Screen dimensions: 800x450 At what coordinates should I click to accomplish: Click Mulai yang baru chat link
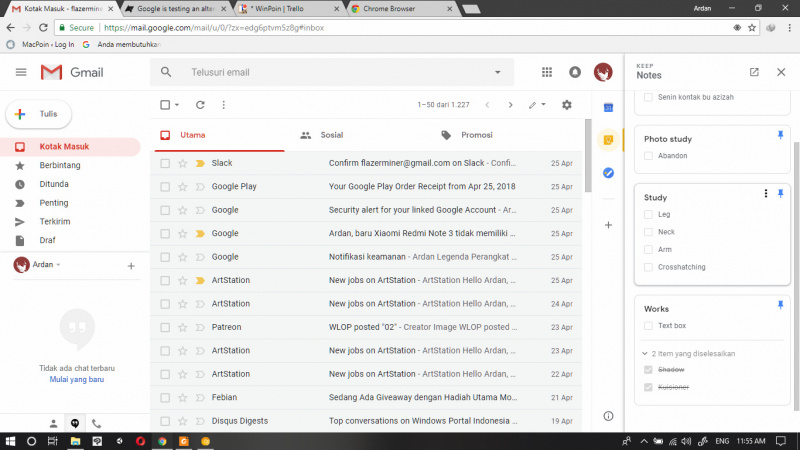[x=77, y=380]
